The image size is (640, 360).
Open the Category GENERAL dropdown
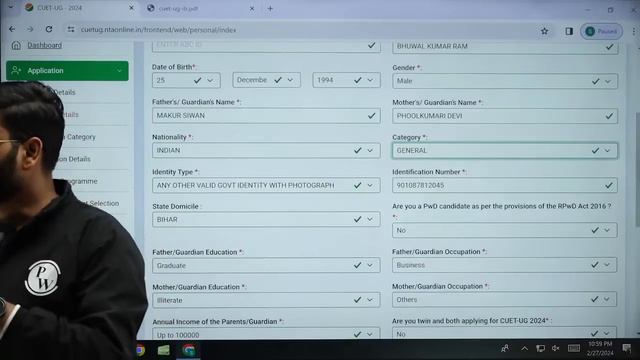pyautogui.click(x=505, y=151)
